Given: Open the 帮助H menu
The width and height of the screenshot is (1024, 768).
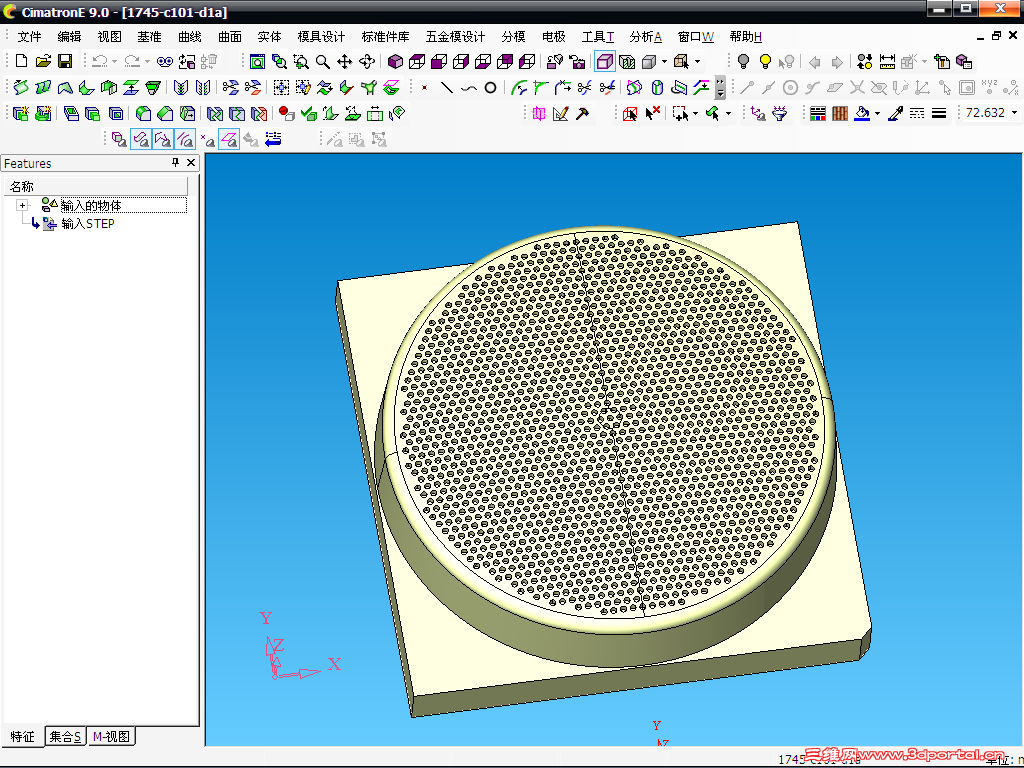Looking at the screenshot, I should 746,37.
